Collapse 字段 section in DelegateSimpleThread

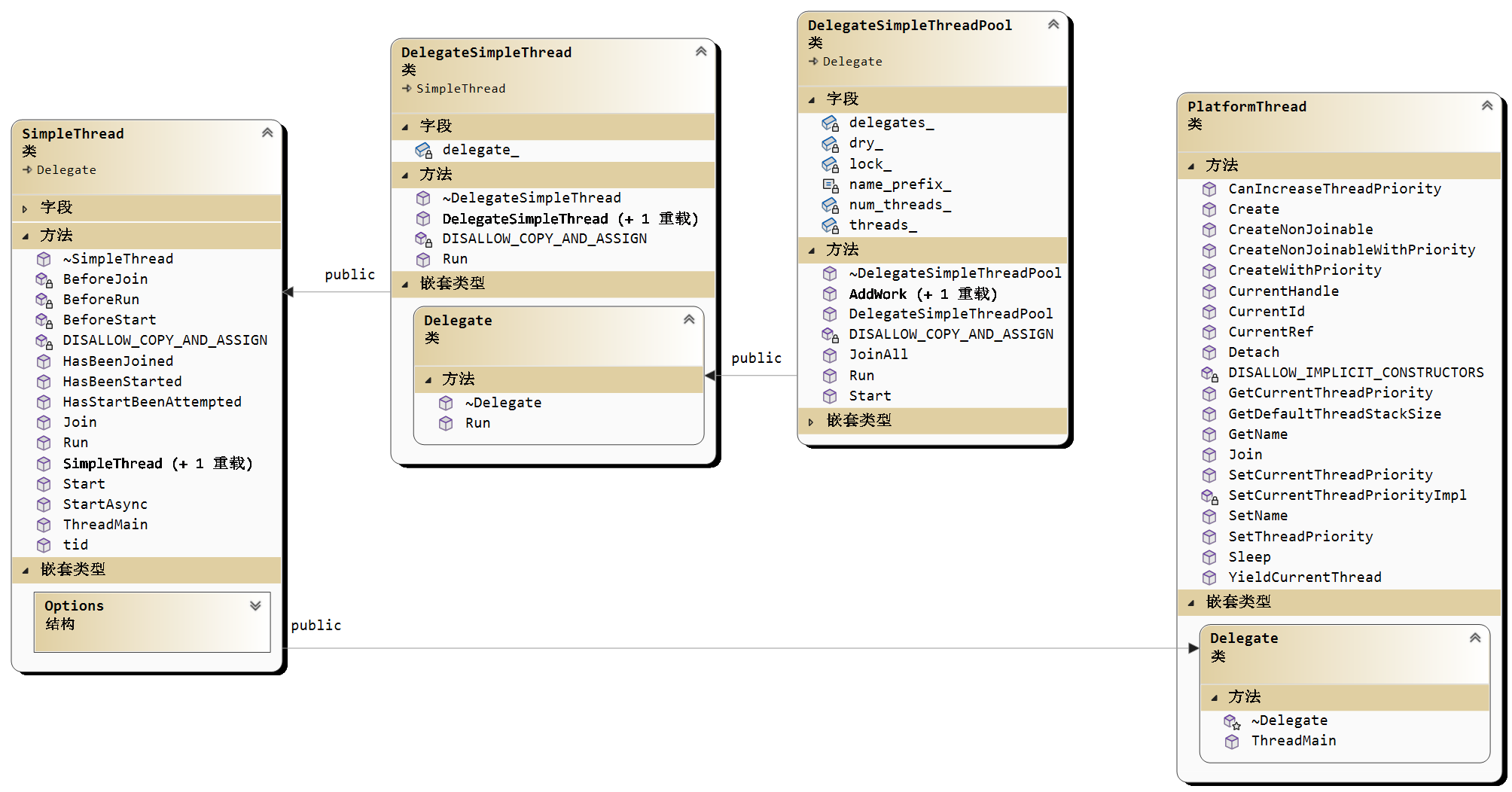pyautogui.click(x=404, y=126)
